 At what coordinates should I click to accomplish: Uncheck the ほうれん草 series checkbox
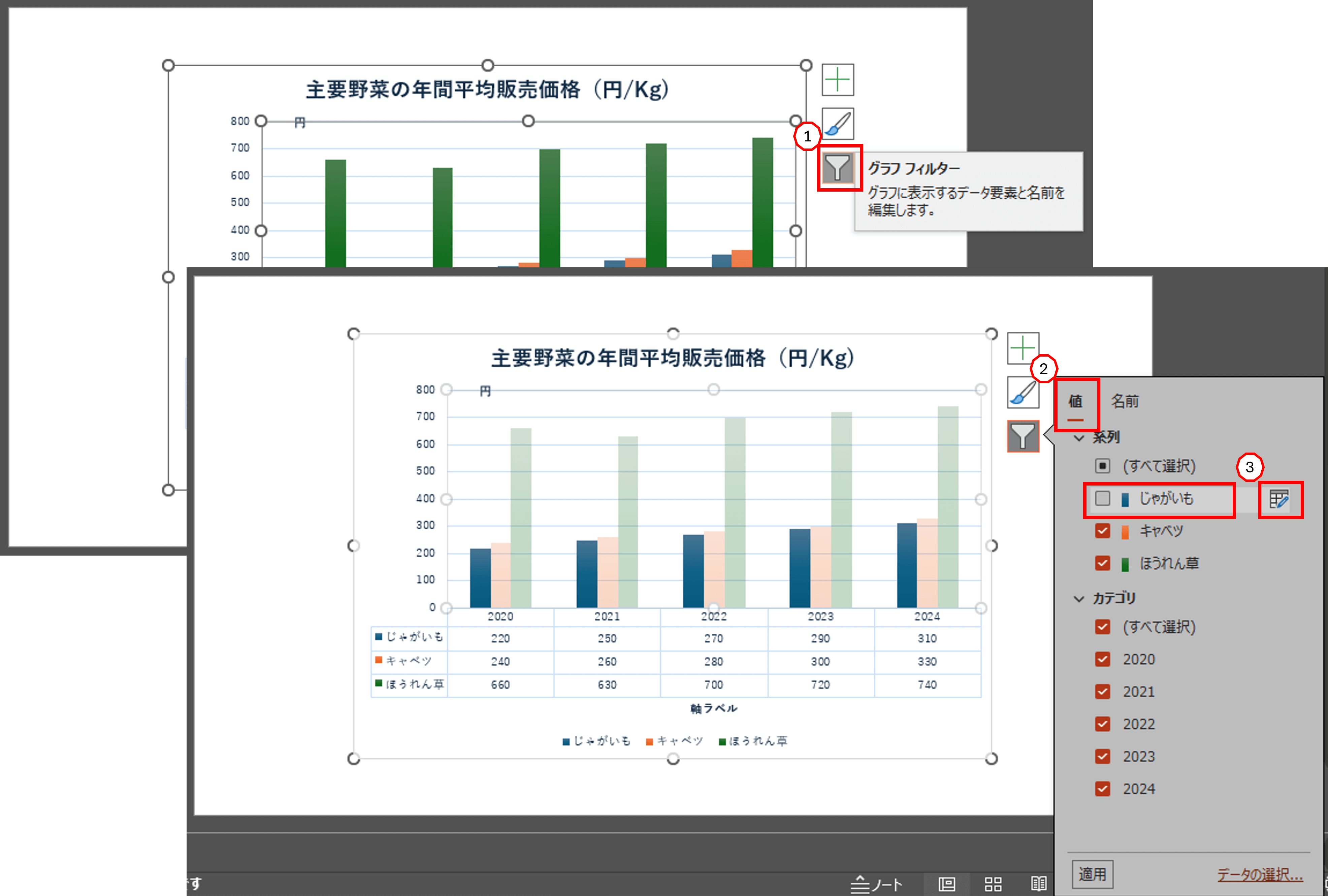pyautogui.click(x=1102, y=563)
